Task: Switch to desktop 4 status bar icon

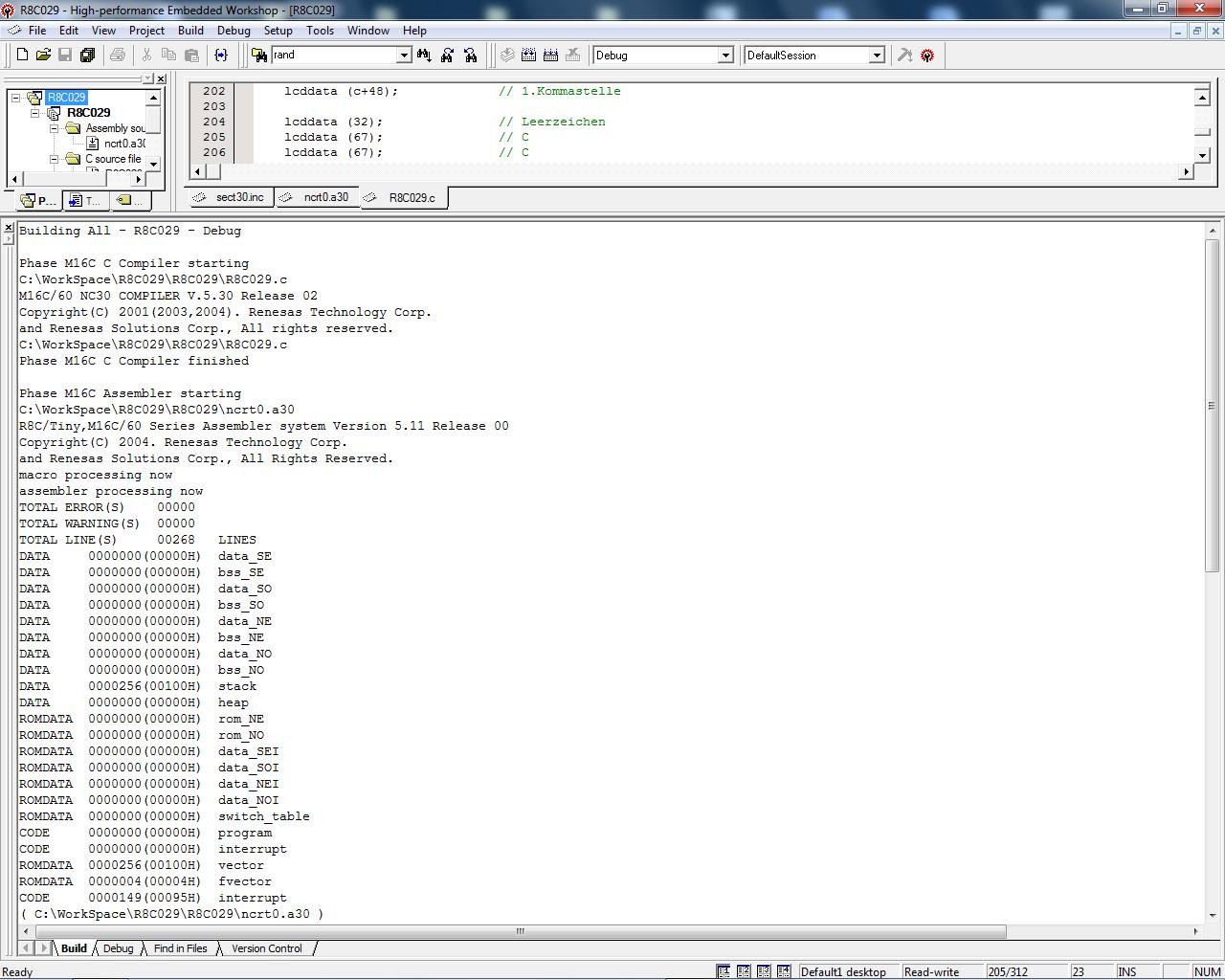Action: (x=784, y=971)
